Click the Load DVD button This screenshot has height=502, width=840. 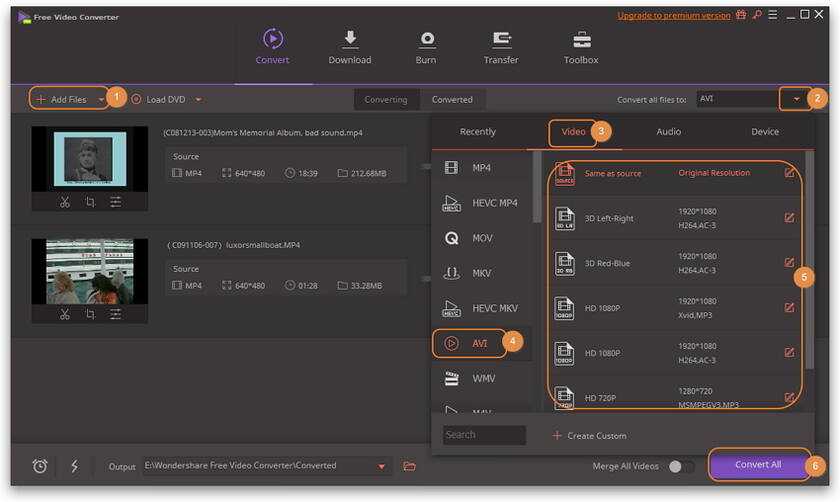pyautogui.click(x=159, y=100)
